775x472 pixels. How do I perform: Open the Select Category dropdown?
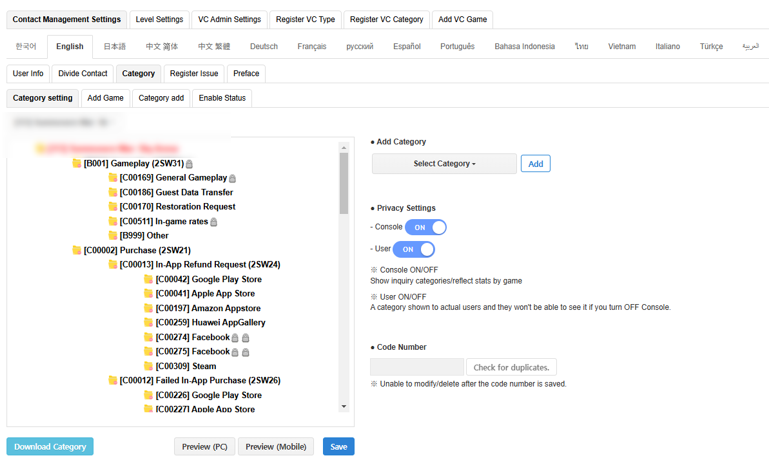click(x=444, y=164)
